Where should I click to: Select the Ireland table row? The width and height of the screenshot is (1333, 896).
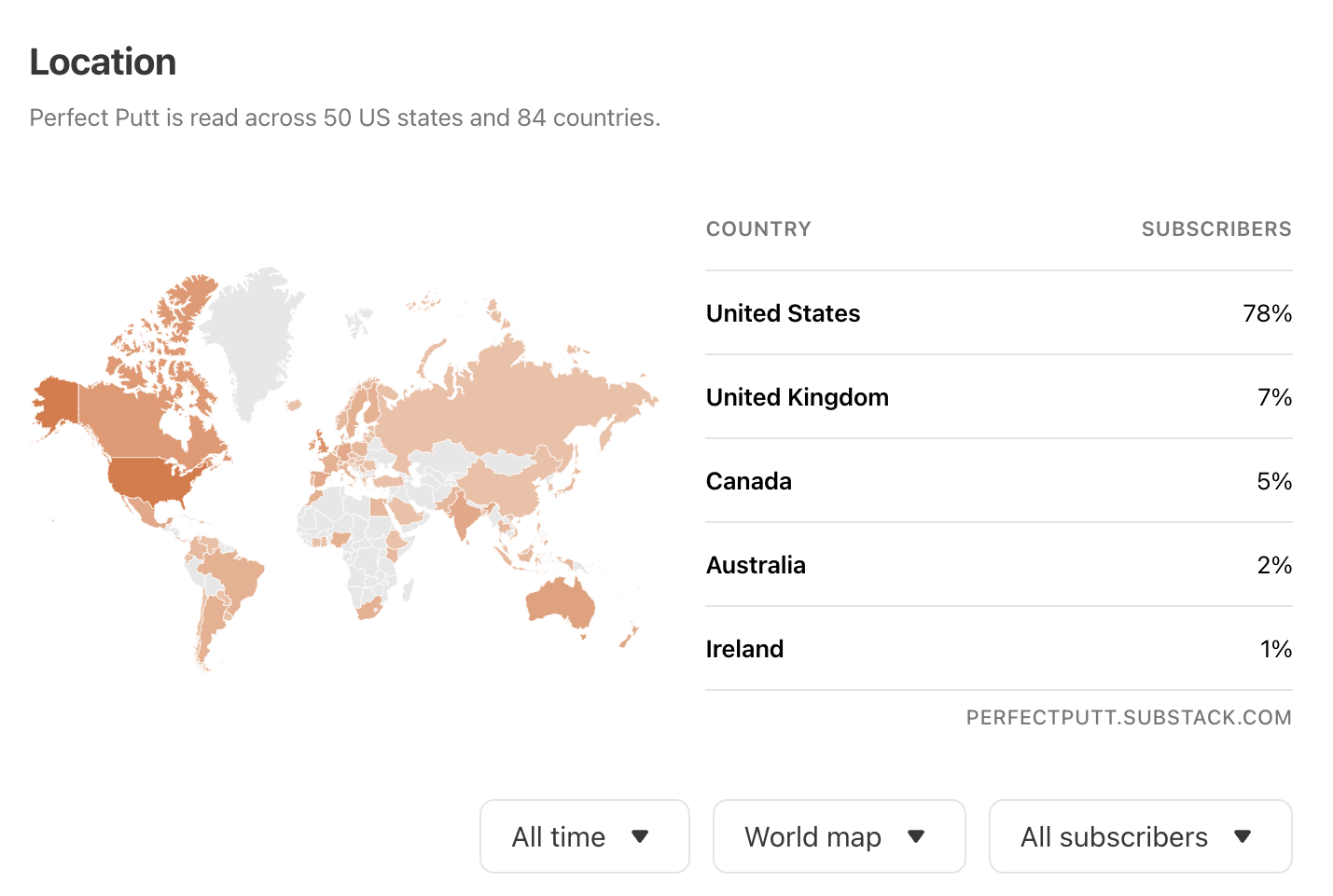pyautogui.click(x=998, y=649)
